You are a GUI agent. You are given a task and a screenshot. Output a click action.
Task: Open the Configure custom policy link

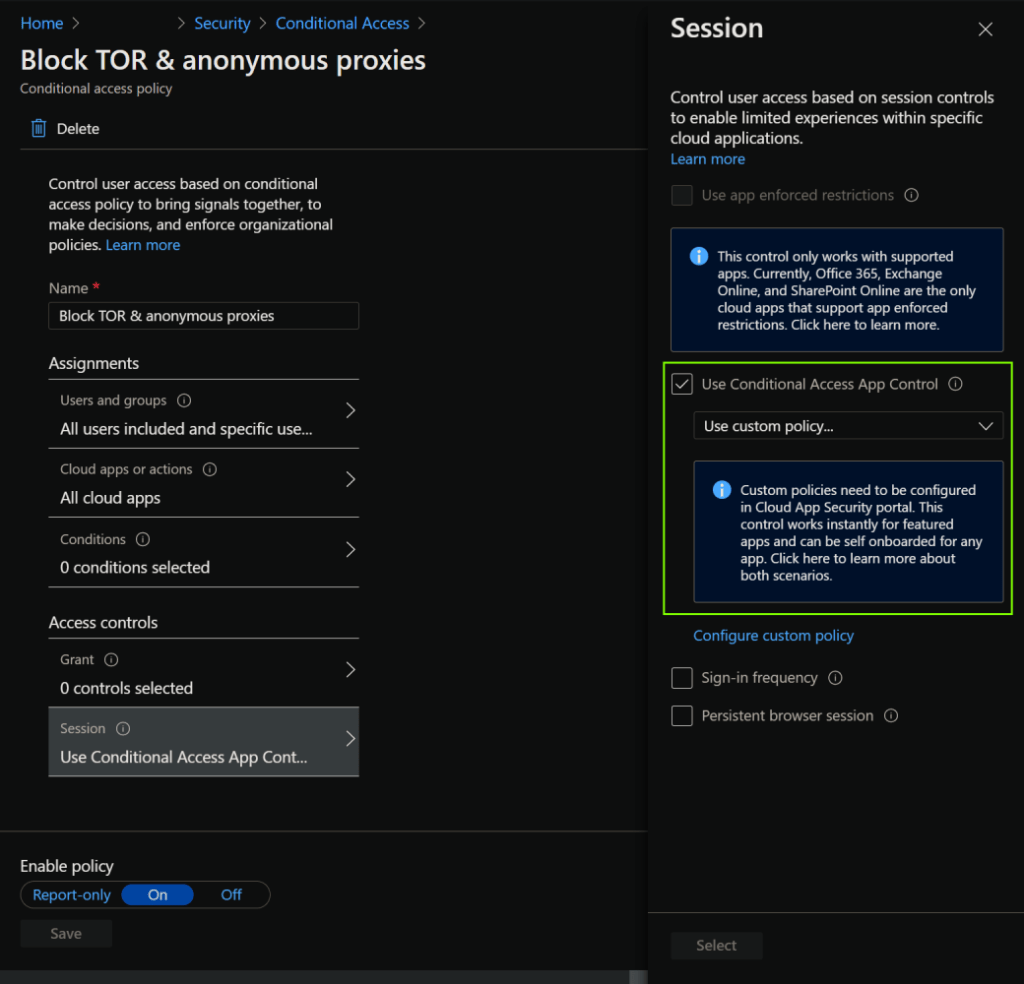click(x=774, y=635)
